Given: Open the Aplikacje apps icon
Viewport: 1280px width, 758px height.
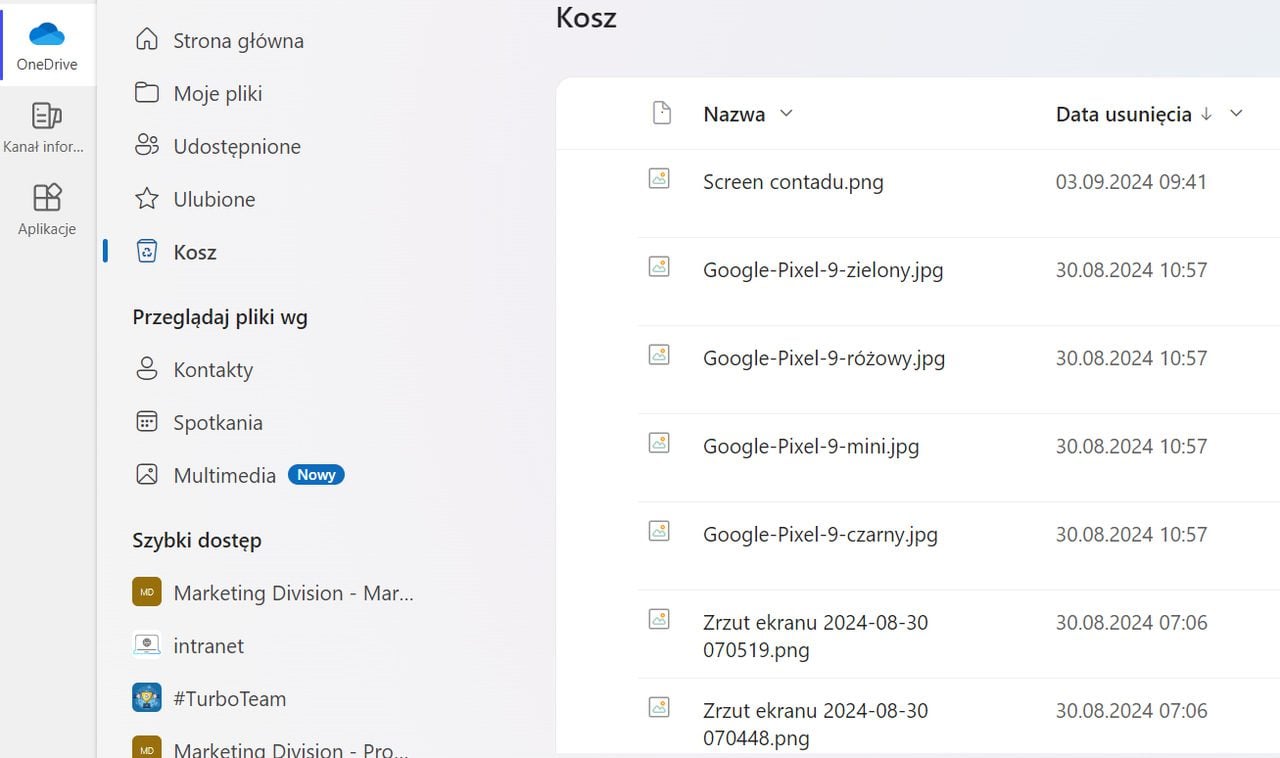Looking at the screenshot, I should click(47, 197).
